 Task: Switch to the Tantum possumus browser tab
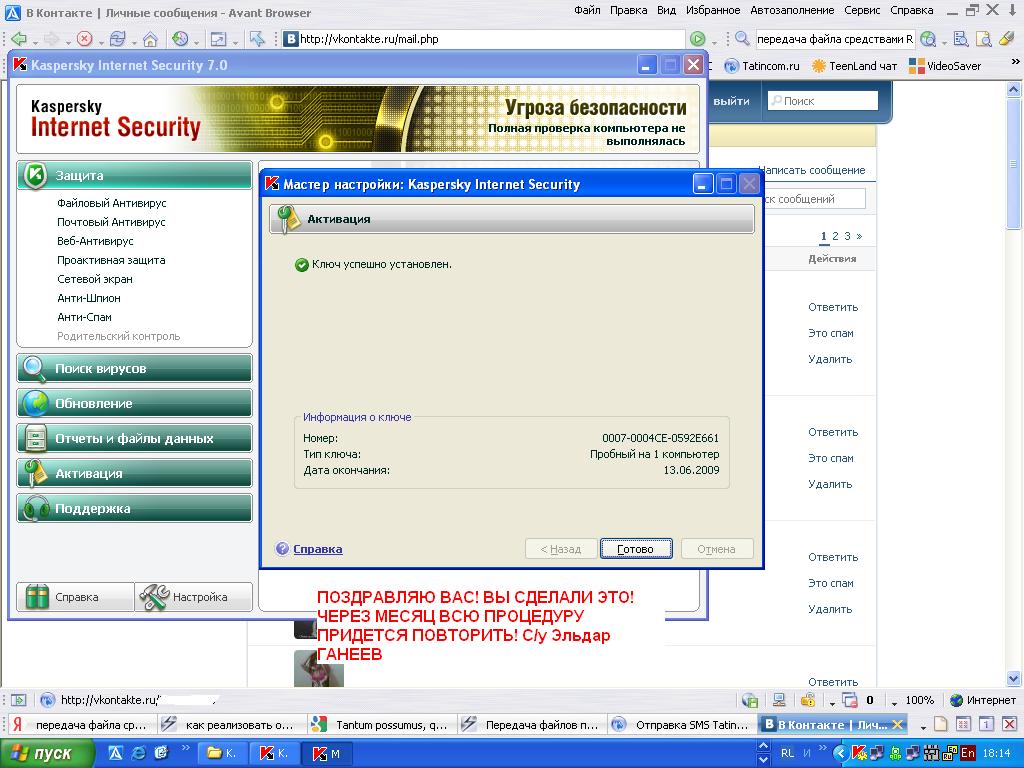[381, 724]
